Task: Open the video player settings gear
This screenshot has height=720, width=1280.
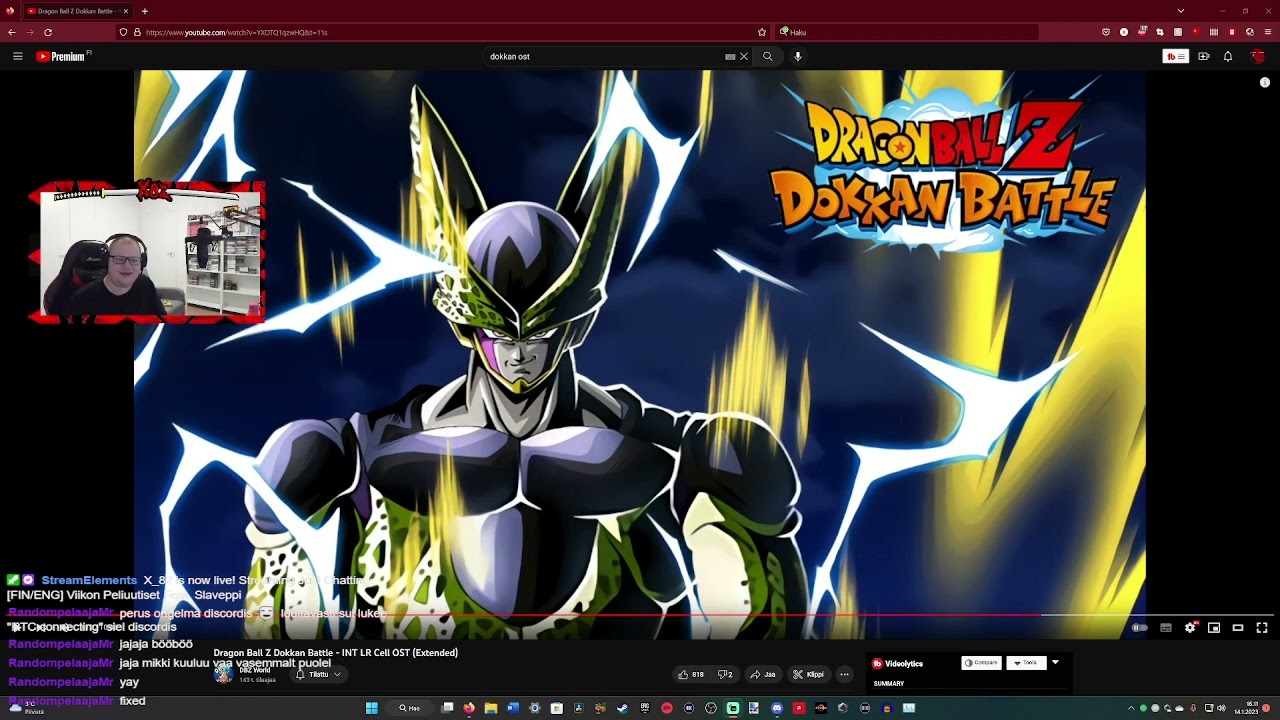Action: pyautogui.click(x=1190, y=628)
